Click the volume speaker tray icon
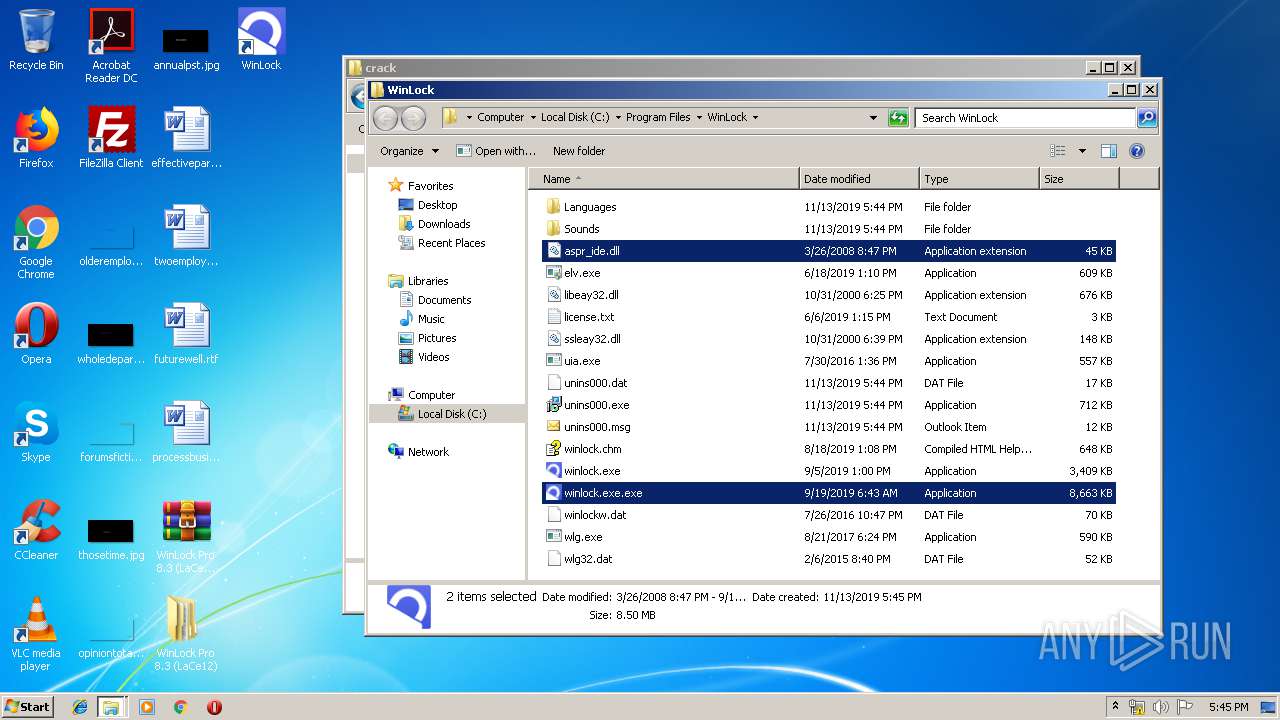The image size is (1280, 720). 1161,707
